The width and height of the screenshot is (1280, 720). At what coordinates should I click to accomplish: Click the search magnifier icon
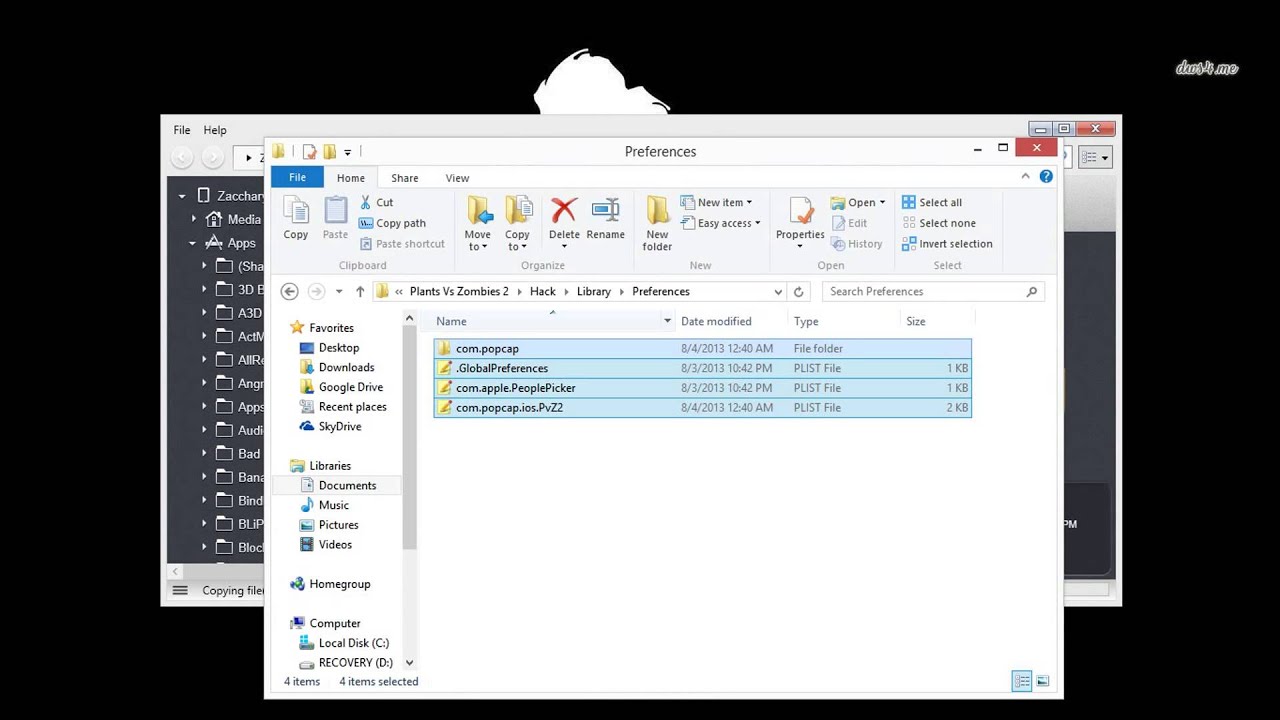tap(1032, 291)
